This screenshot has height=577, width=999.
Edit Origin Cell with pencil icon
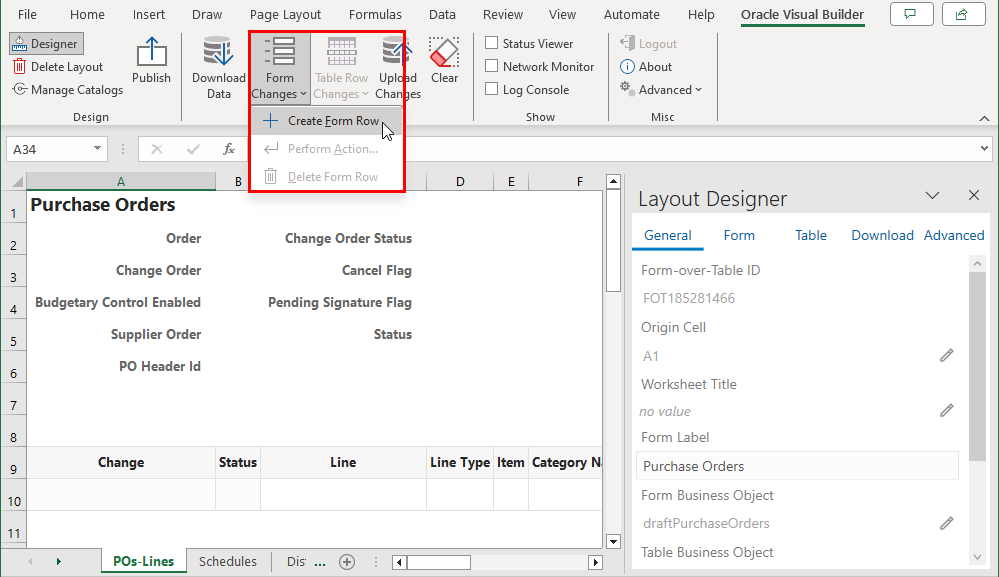[946, 356]
